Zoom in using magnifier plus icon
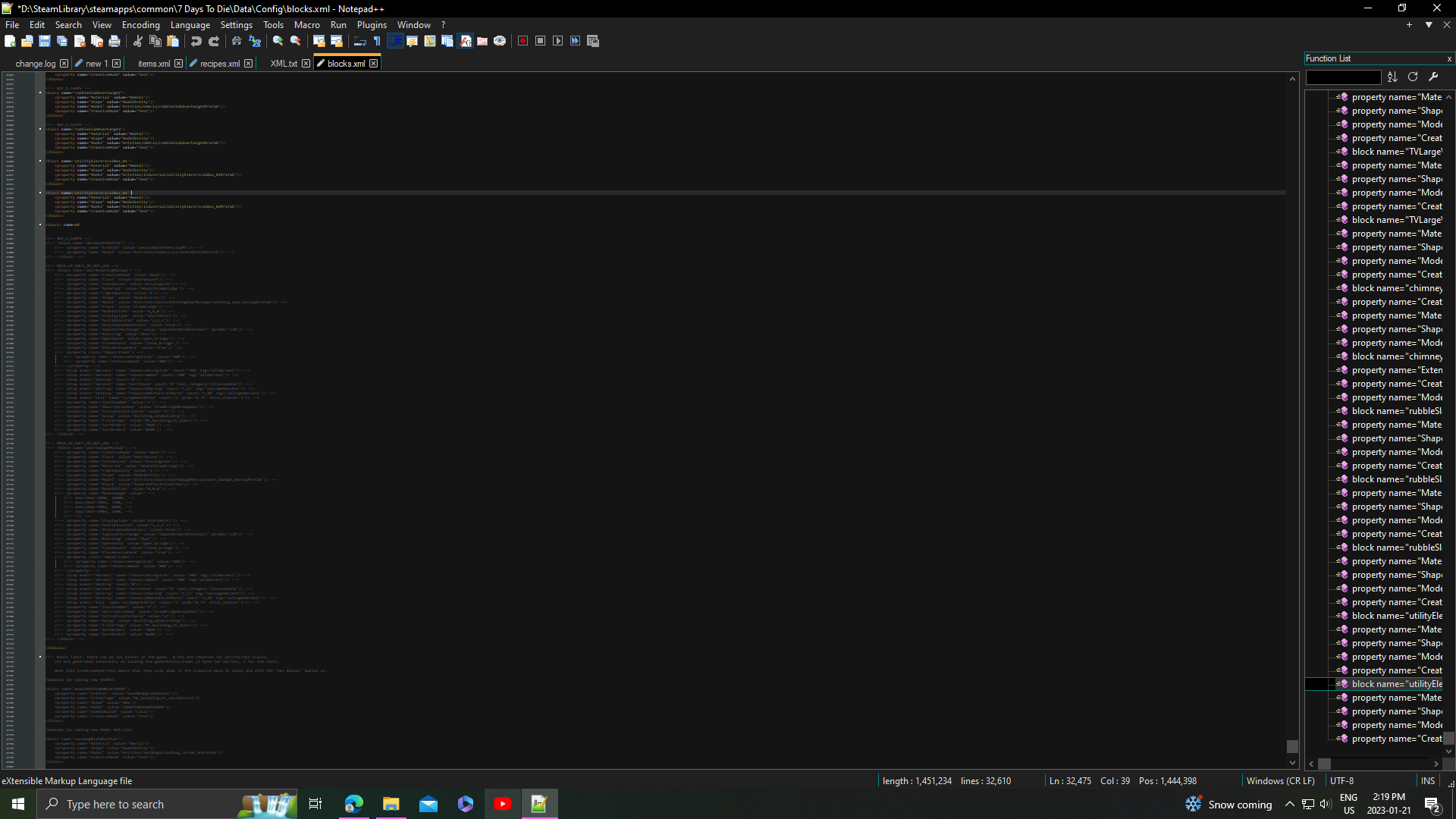 click(278, 41)
